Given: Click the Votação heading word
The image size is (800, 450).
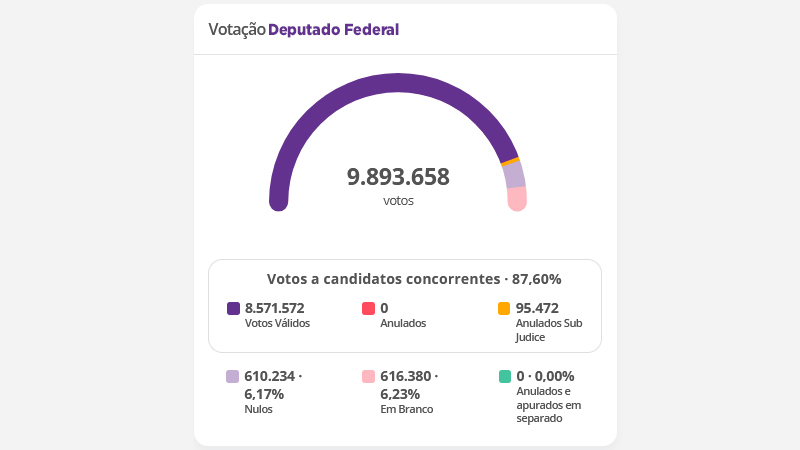Looking at the screenshot, I should pyautogui.click(x=237, y=30).
